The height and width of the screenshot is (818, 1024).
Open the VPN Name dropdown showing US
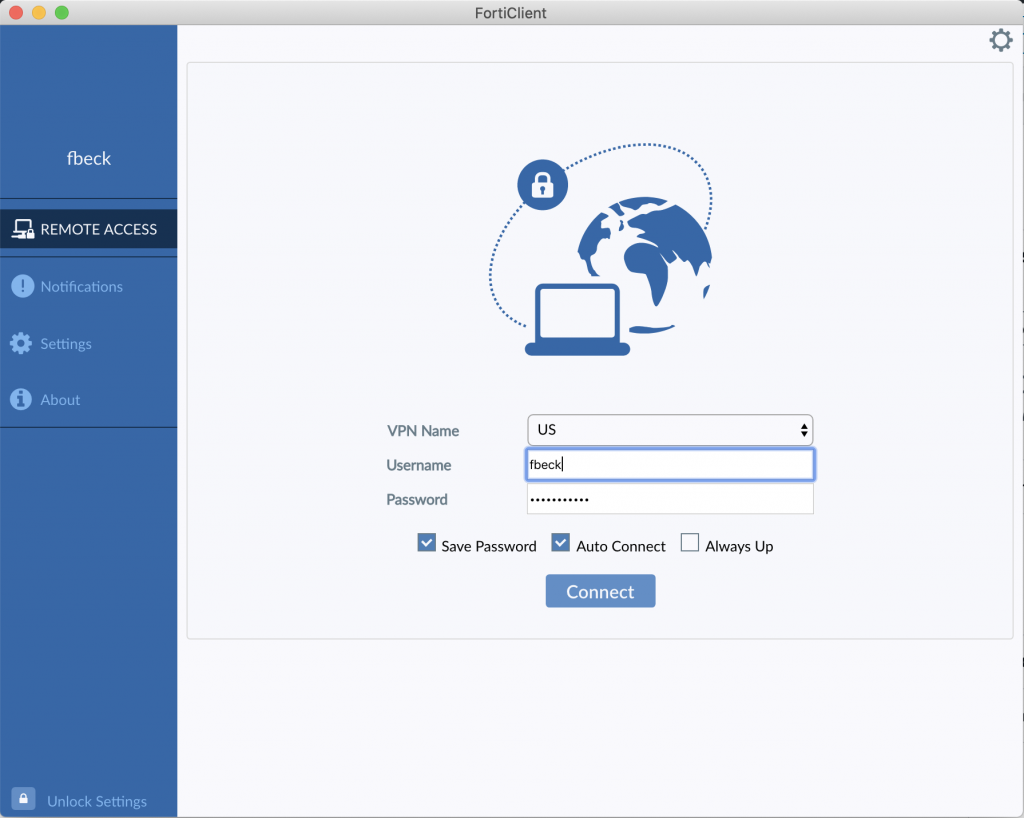(x=670, y=430)
